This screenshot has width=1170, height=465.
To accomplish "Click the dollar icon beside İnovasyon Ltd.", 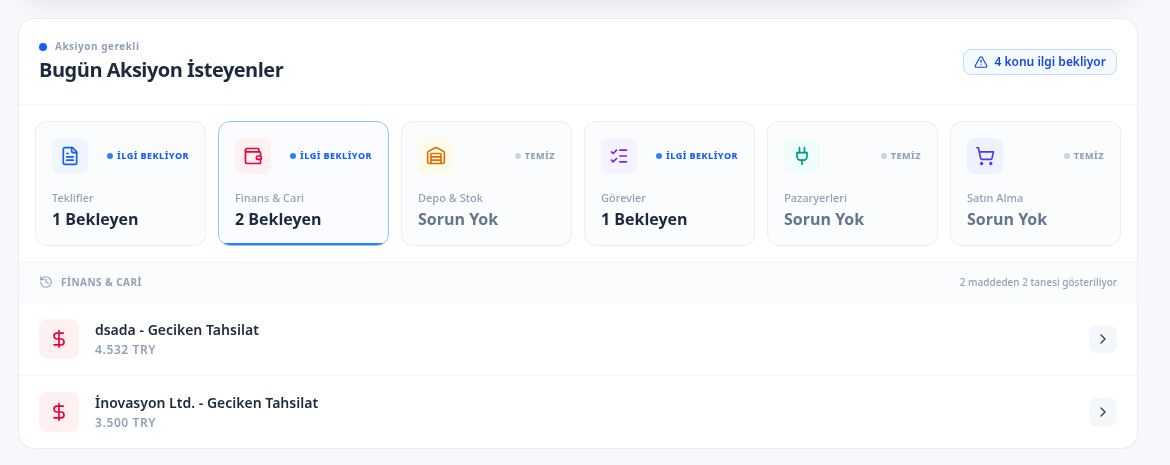I will click(59, 412).
